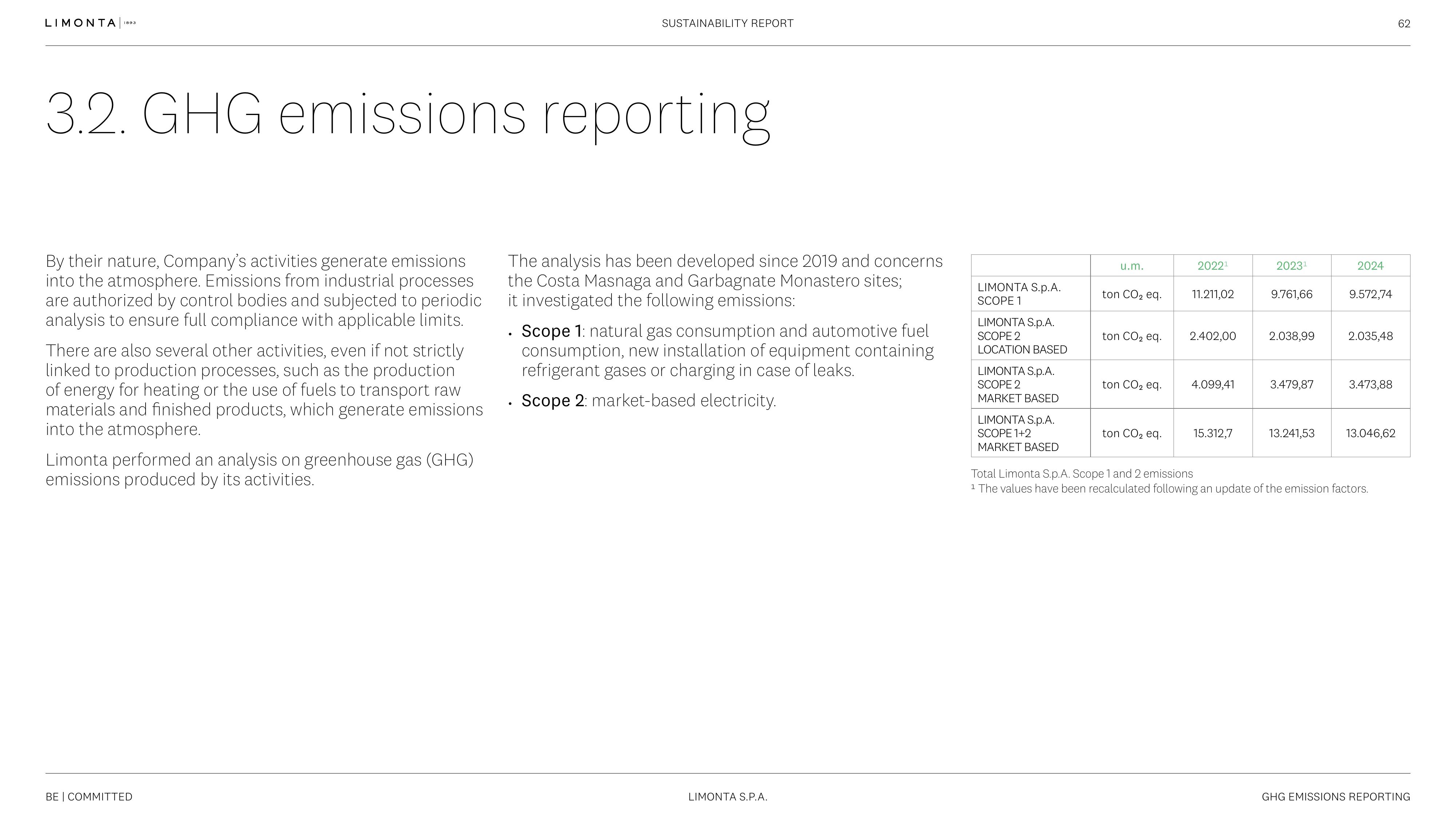Click value 9.761,66 in table

1291,294
